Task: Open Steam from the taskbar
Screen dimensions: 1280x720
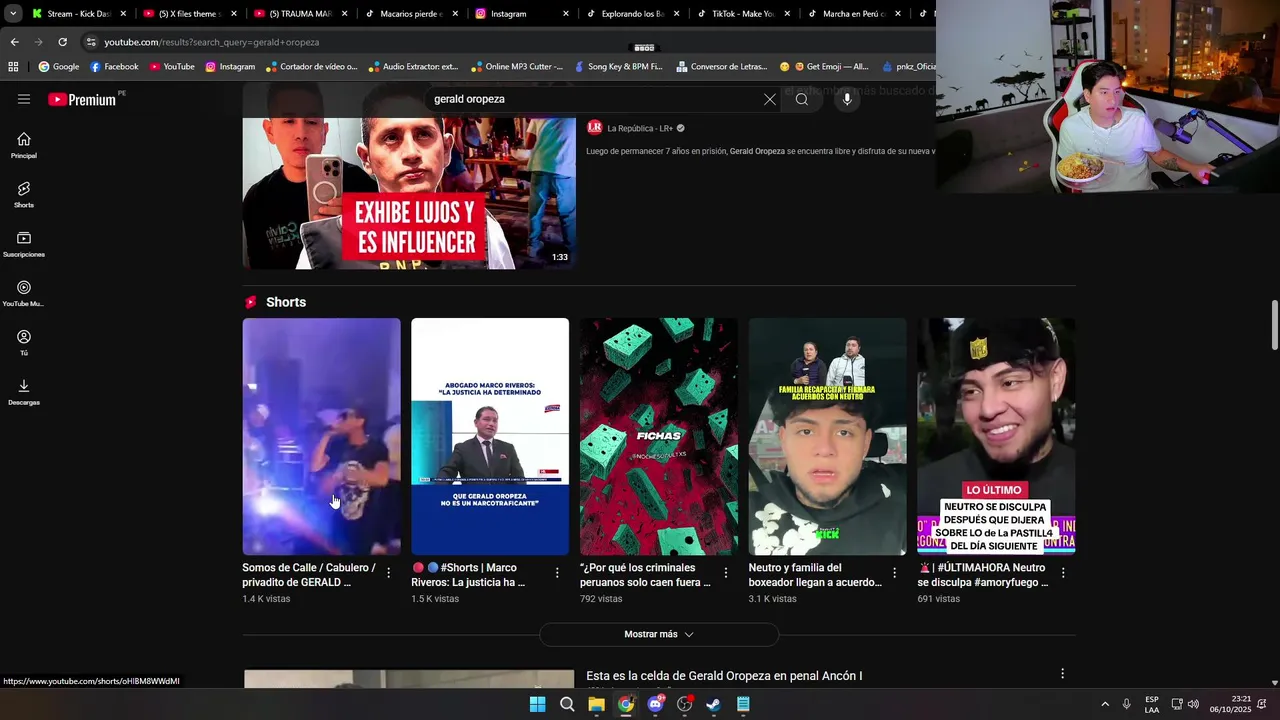Action: point(714,704)
